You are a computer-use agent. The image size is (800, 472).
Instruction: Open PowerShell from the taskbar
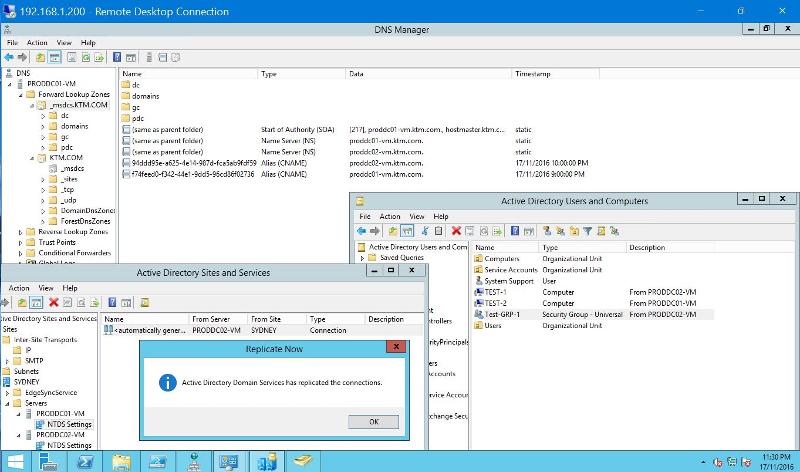click(85, 462)
